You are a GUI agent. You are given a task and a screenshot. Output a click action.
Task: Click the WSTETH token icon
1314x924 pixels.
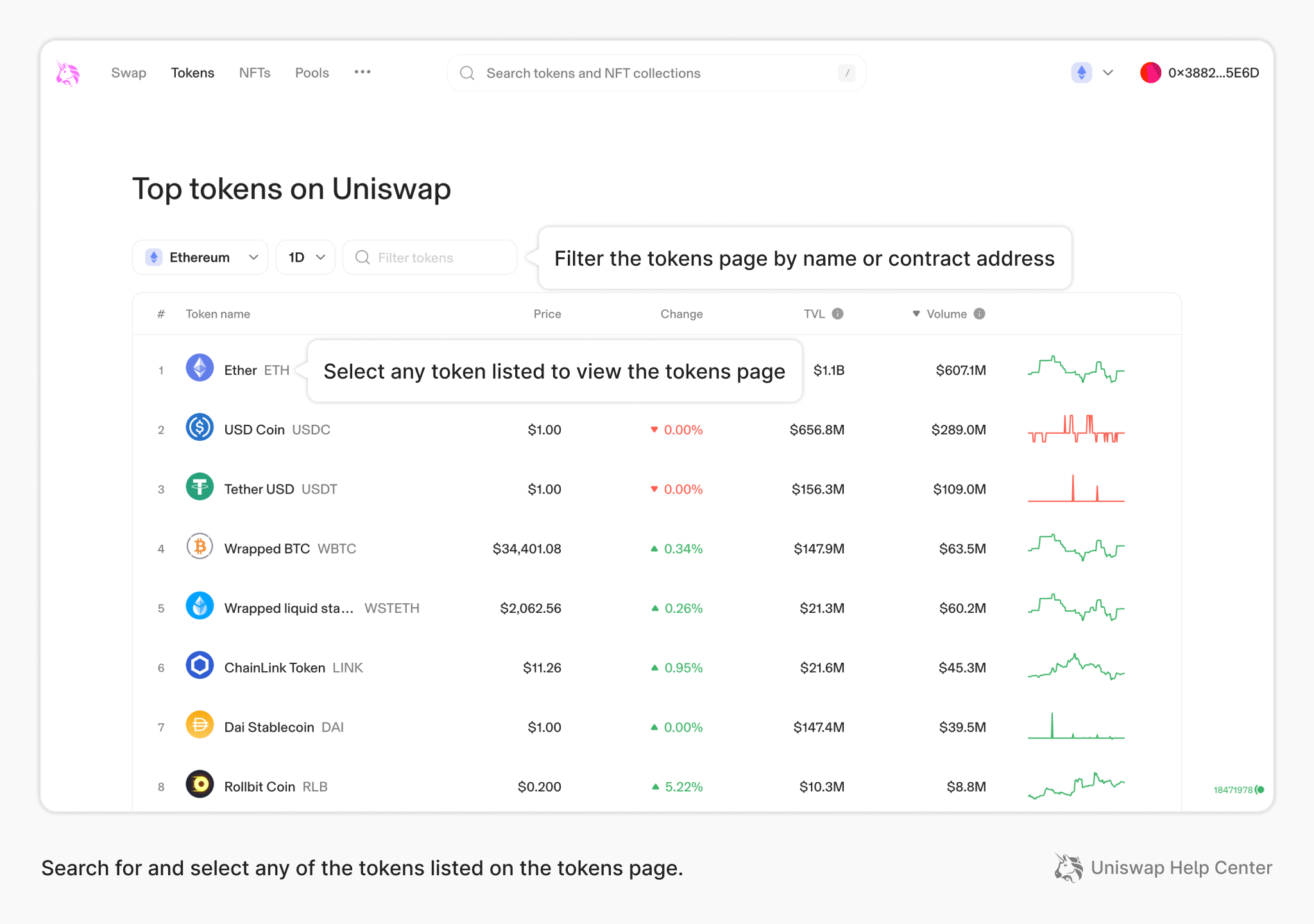[200, 606]
